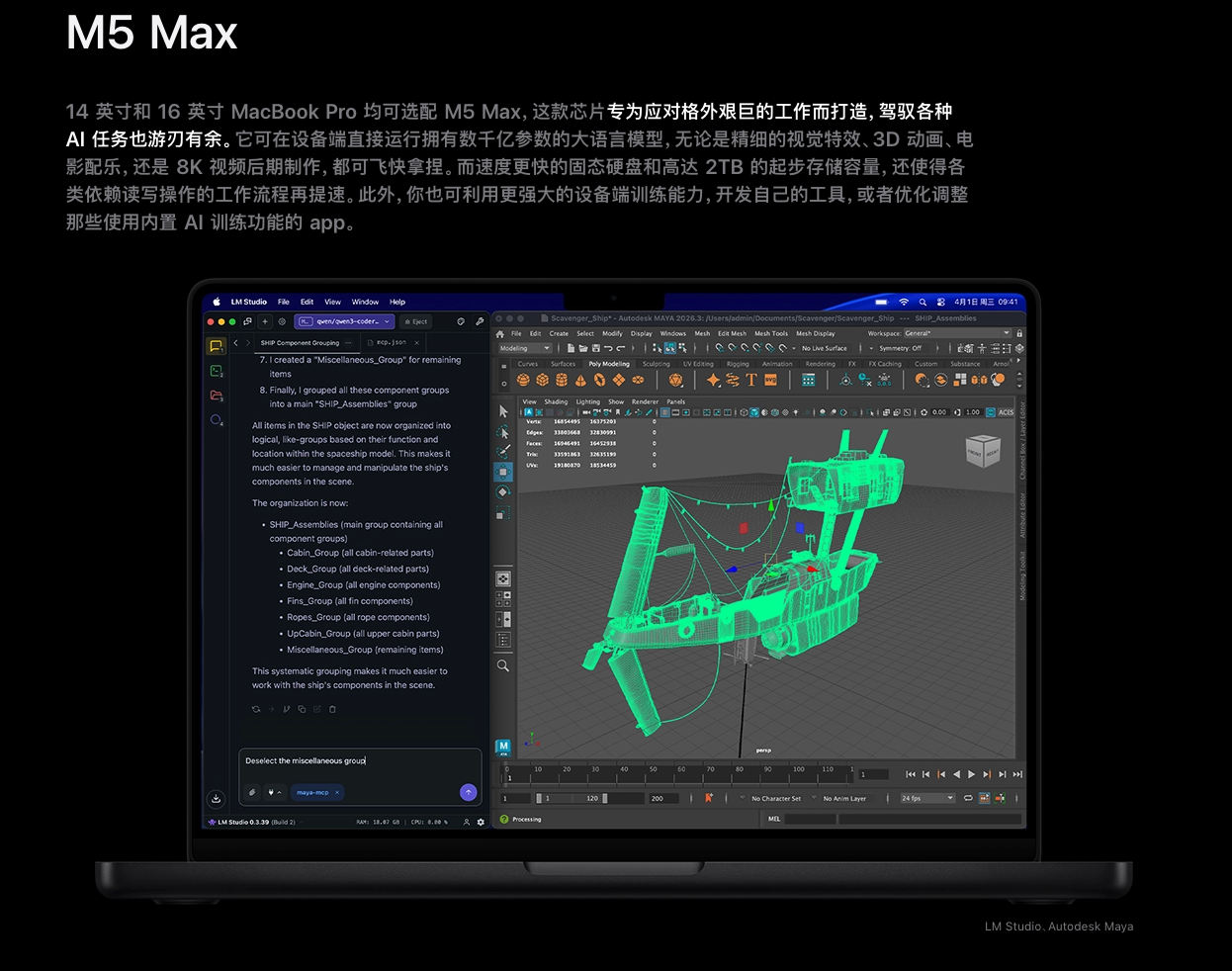
Task: Click the No Live Surface button
Action: tap(825, 348)
